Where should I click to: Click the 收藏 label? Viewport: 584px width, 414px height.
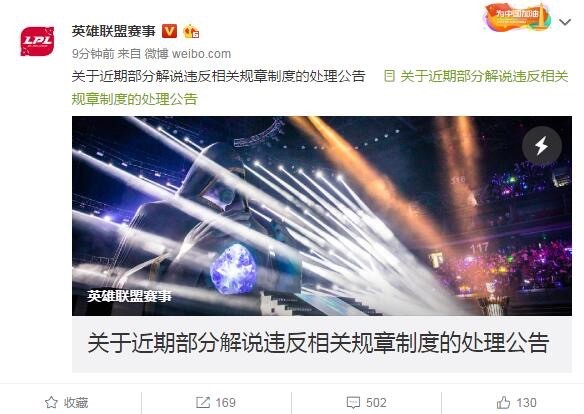click(76, 402)
